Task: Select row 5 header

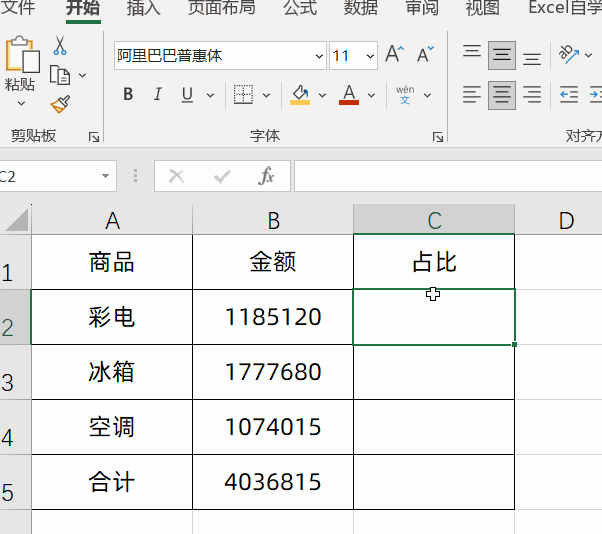Action: point(15,482)
